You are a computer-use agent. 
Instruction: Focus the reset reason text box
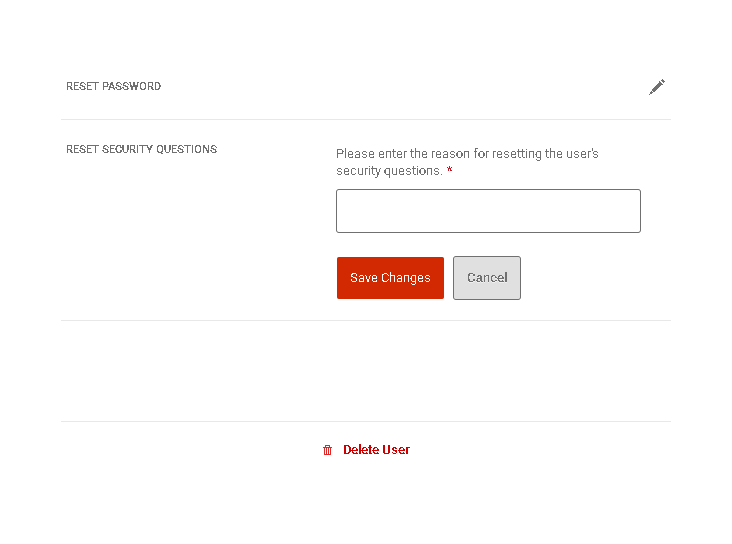(488, 211)
